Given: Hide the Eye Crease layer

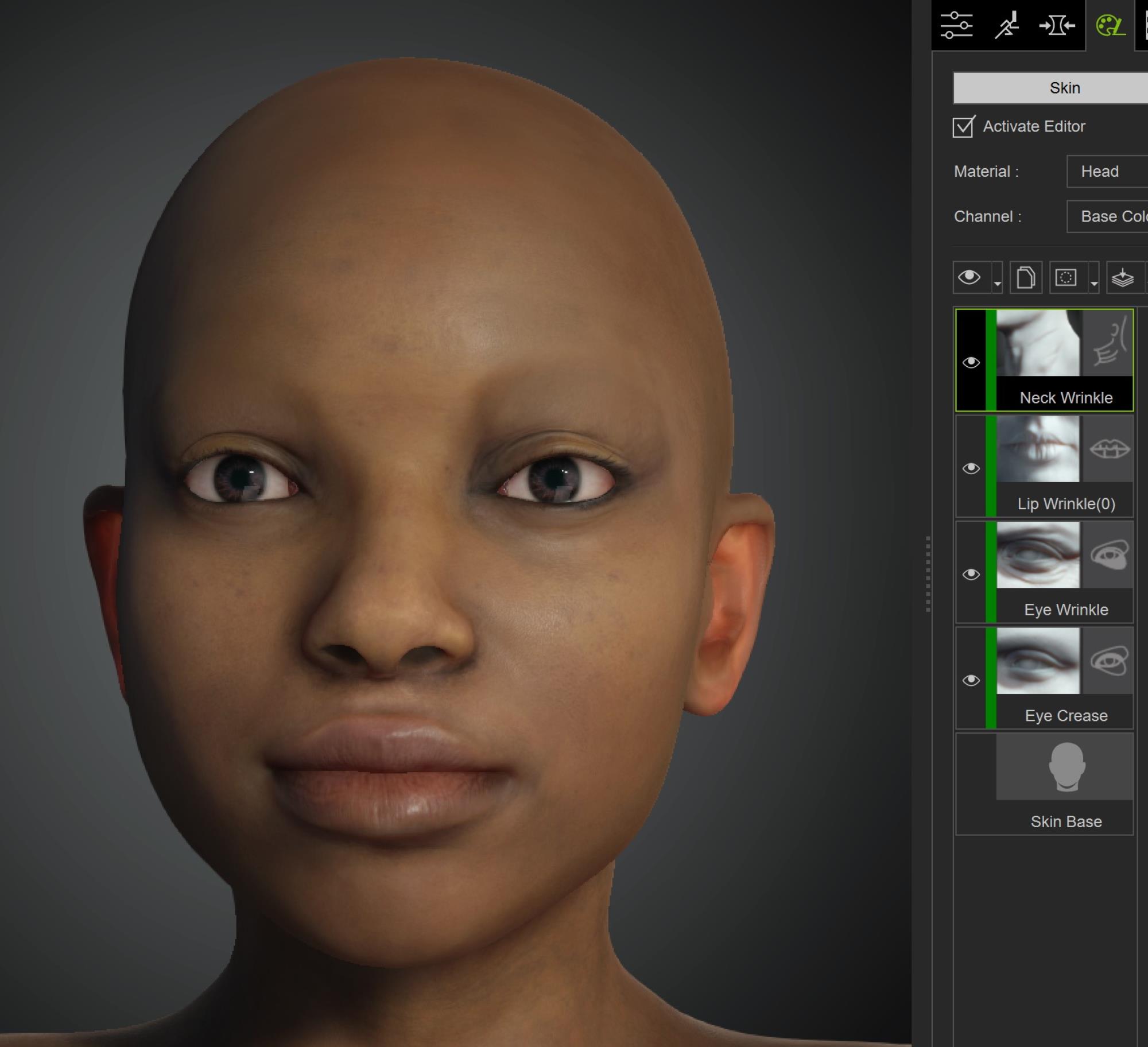Looking at the screenshot, I should pyautogui.click(x=971, y=680).
